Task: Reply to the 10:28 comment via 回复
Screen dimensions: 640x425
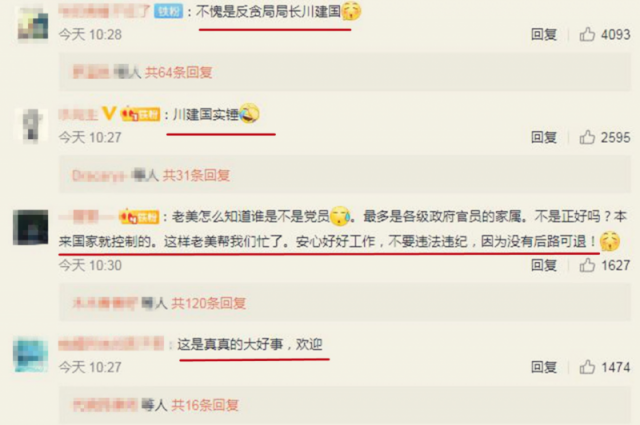Action: click(544, 34)
